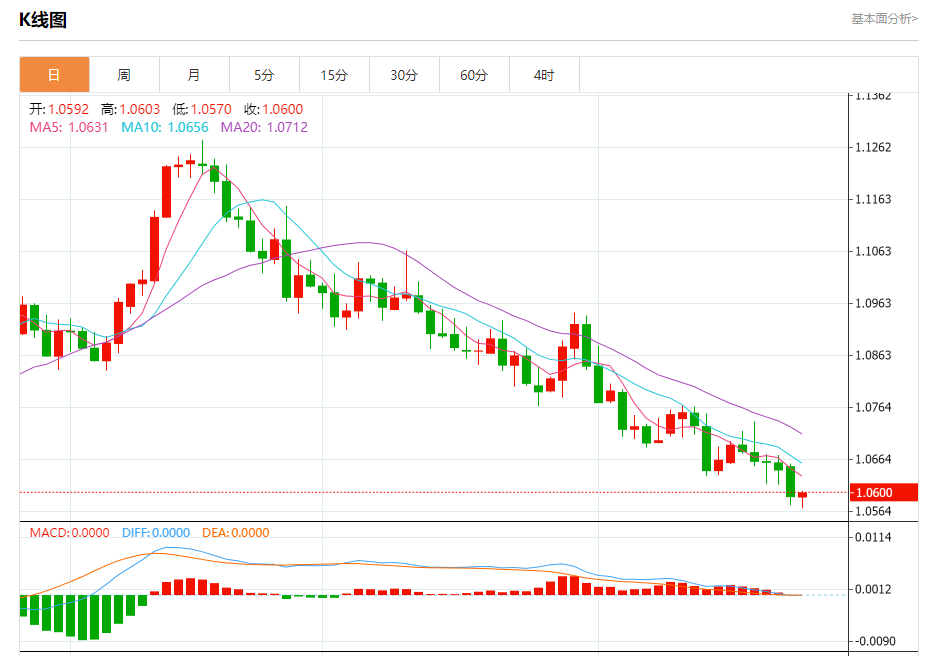This screenshot has height=656, width=926.
Task: Open the 15分 chart tab
Action: click(x=334, y=74)
